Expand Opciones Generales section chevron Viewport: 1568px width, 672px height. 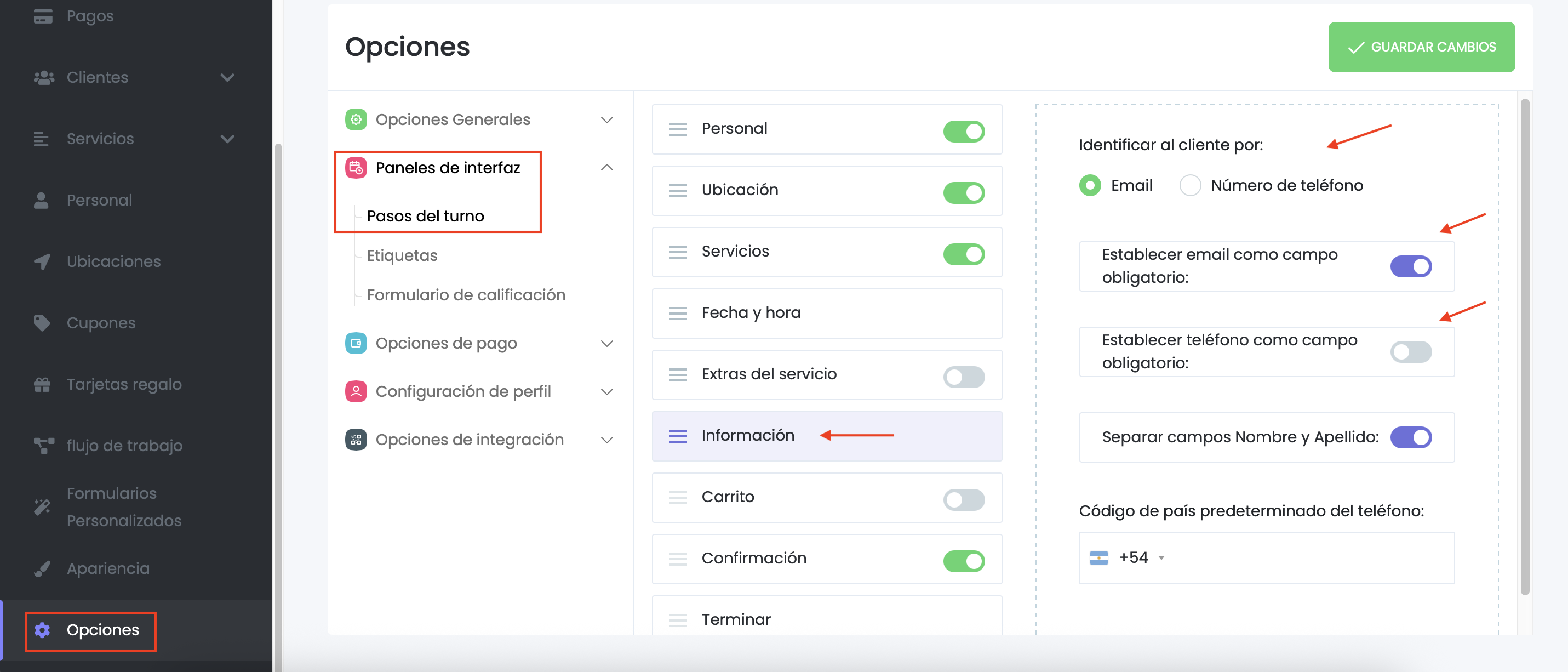coord(606,120)
